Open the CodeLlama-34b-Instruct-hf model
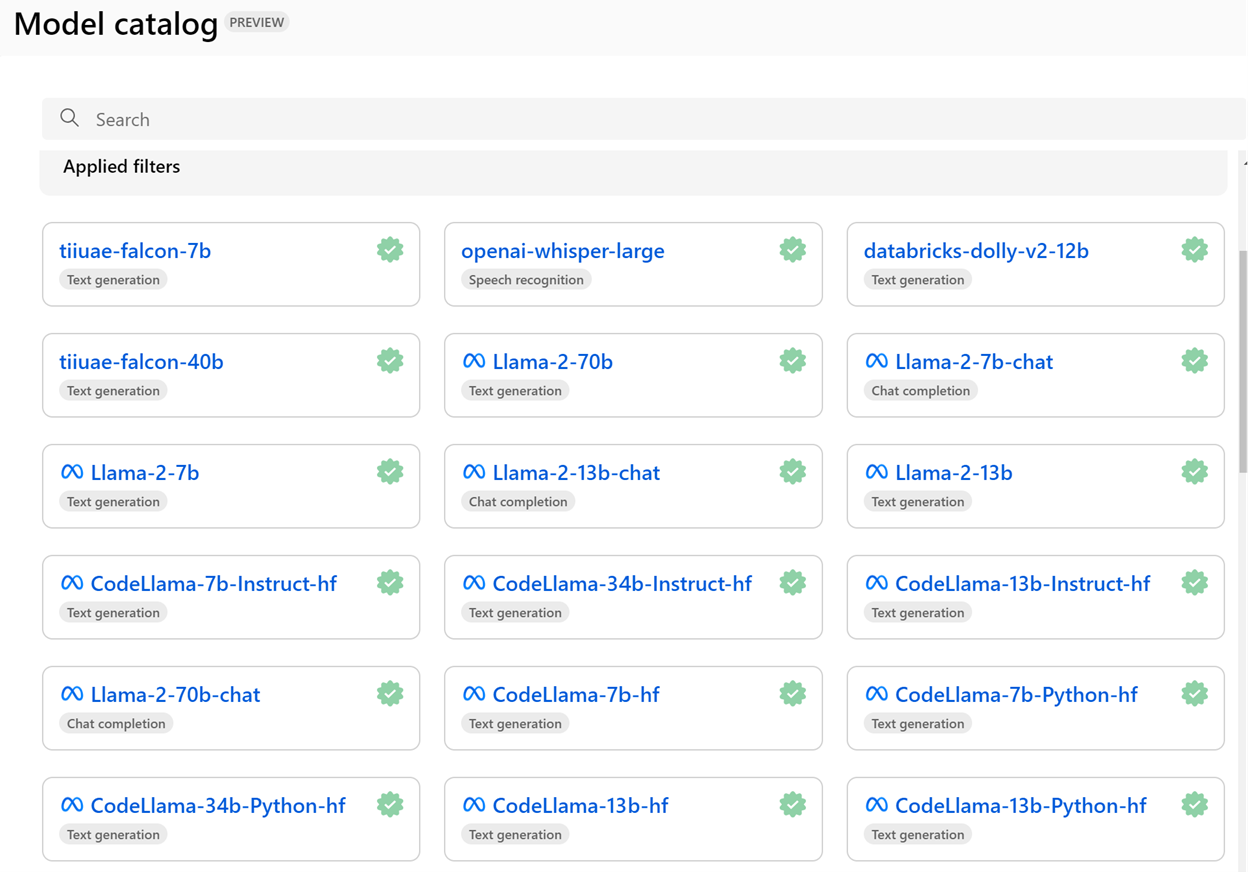Screen dimensions: 1248x872 [621, 584]
